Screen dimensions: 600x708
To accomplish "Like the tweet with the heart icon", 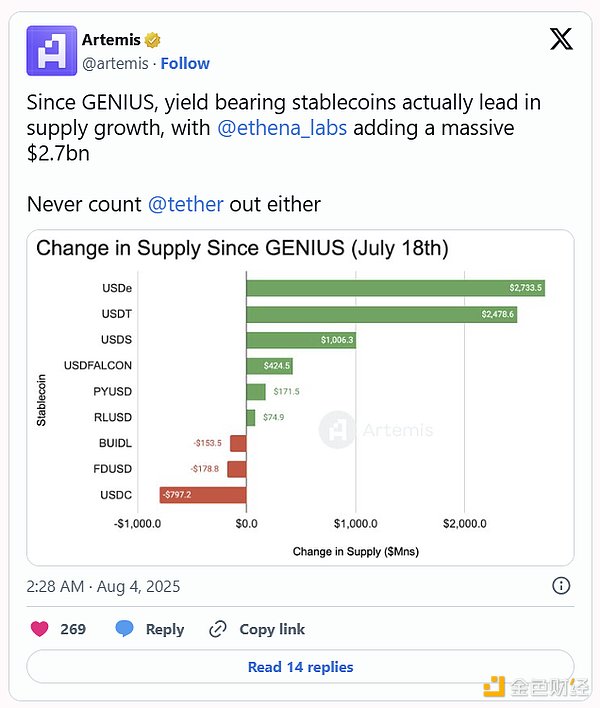I will (40, 629).
